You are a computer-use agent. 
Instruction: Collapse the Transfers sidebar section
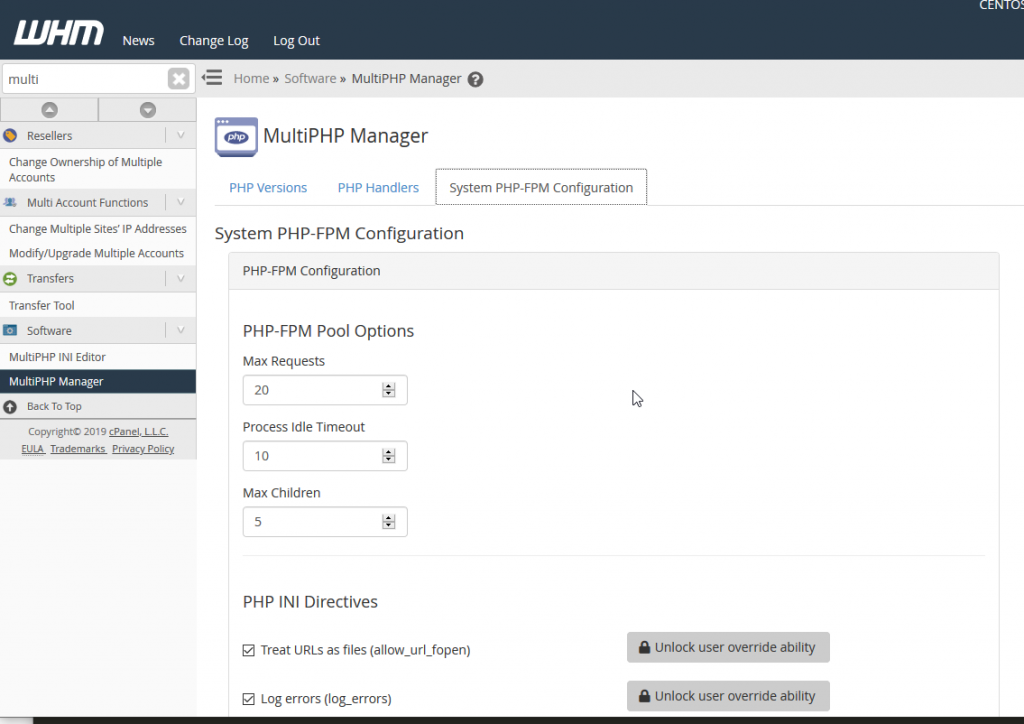click(x=181, y=278)
